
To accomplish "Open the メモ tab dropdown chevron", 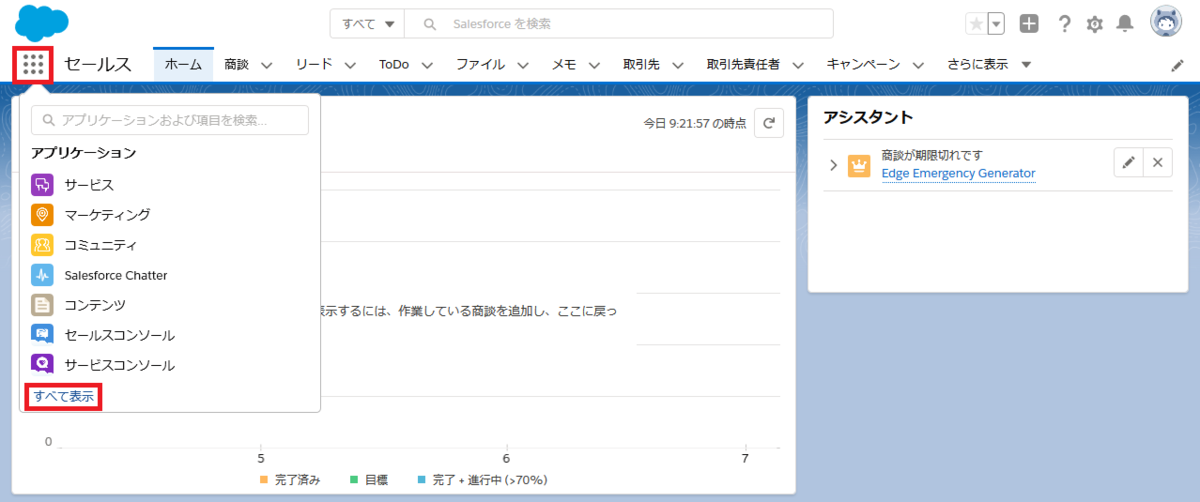I will click(593, 65).
